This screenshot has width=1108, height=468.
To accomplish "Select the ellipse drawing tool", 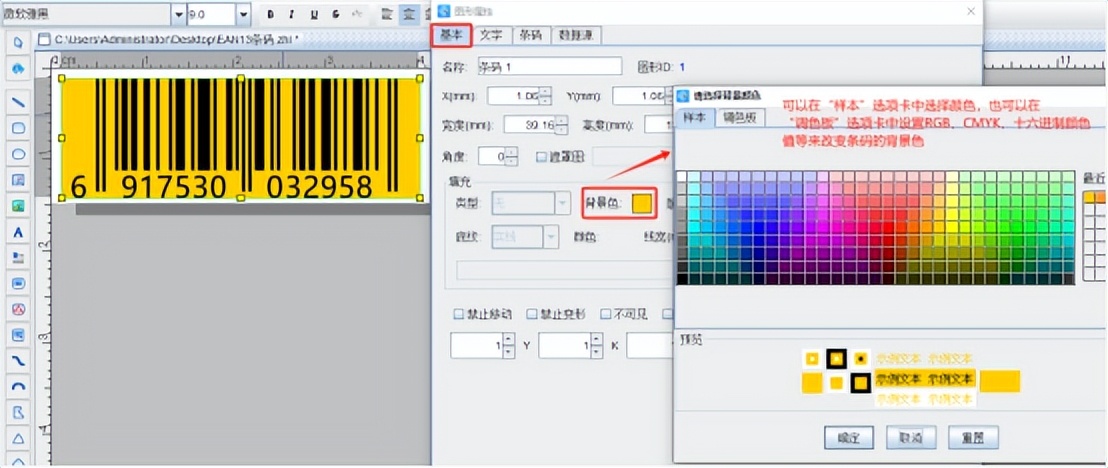I will pyautogui.click(x=18, y=154).
